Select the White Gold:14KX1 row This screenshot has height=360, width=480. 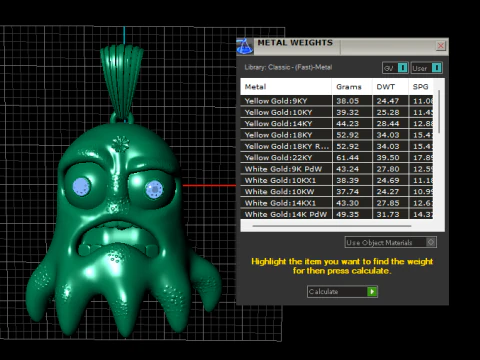pos(337,203)
